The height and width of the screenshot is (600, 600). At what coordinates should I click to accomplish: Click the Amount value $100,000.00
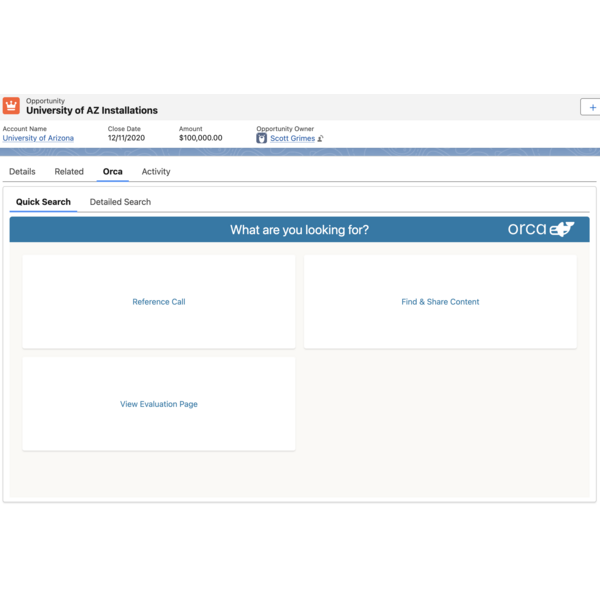point(201,138)
